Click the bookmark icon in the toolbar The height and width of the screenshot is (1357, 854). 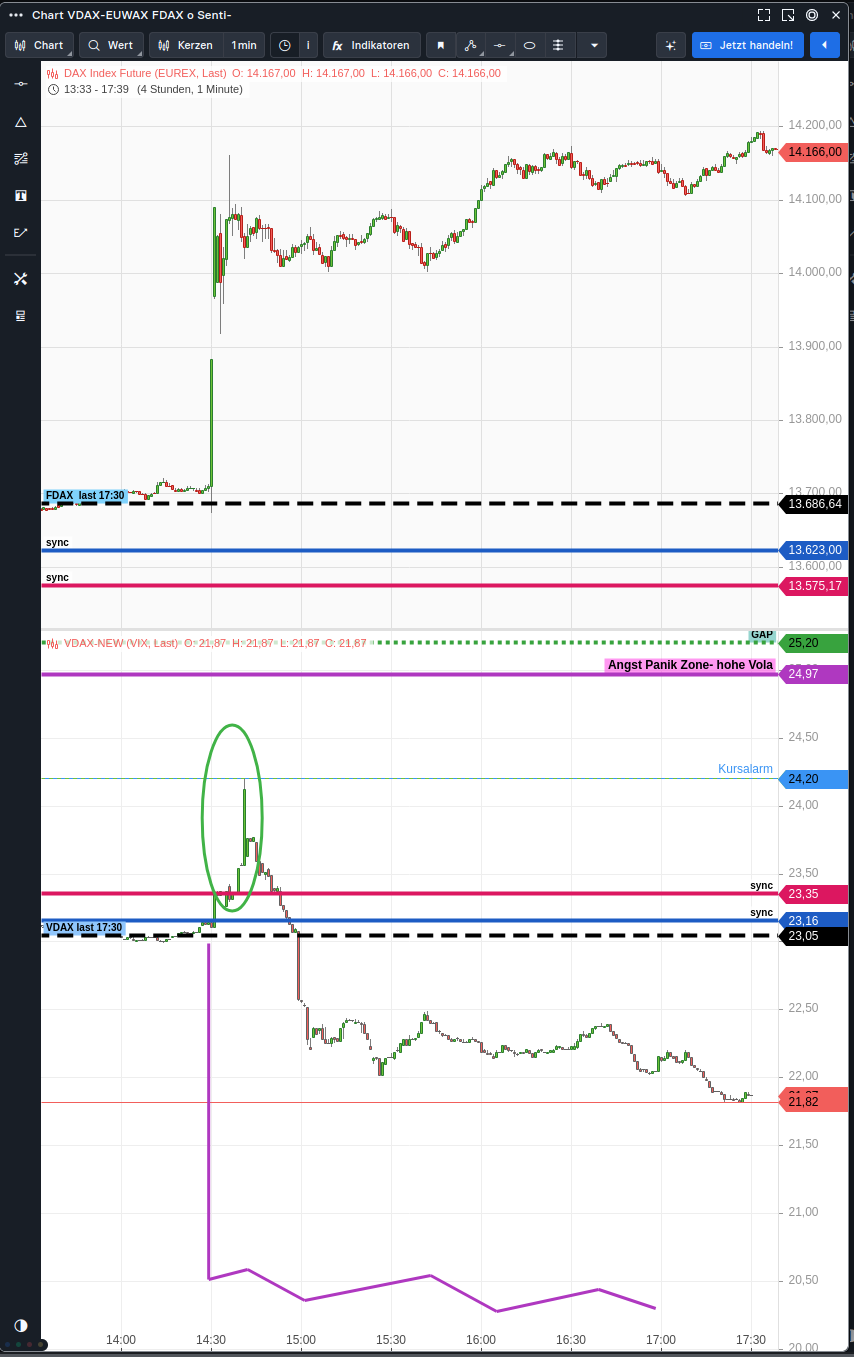click(x=440, y=45)
